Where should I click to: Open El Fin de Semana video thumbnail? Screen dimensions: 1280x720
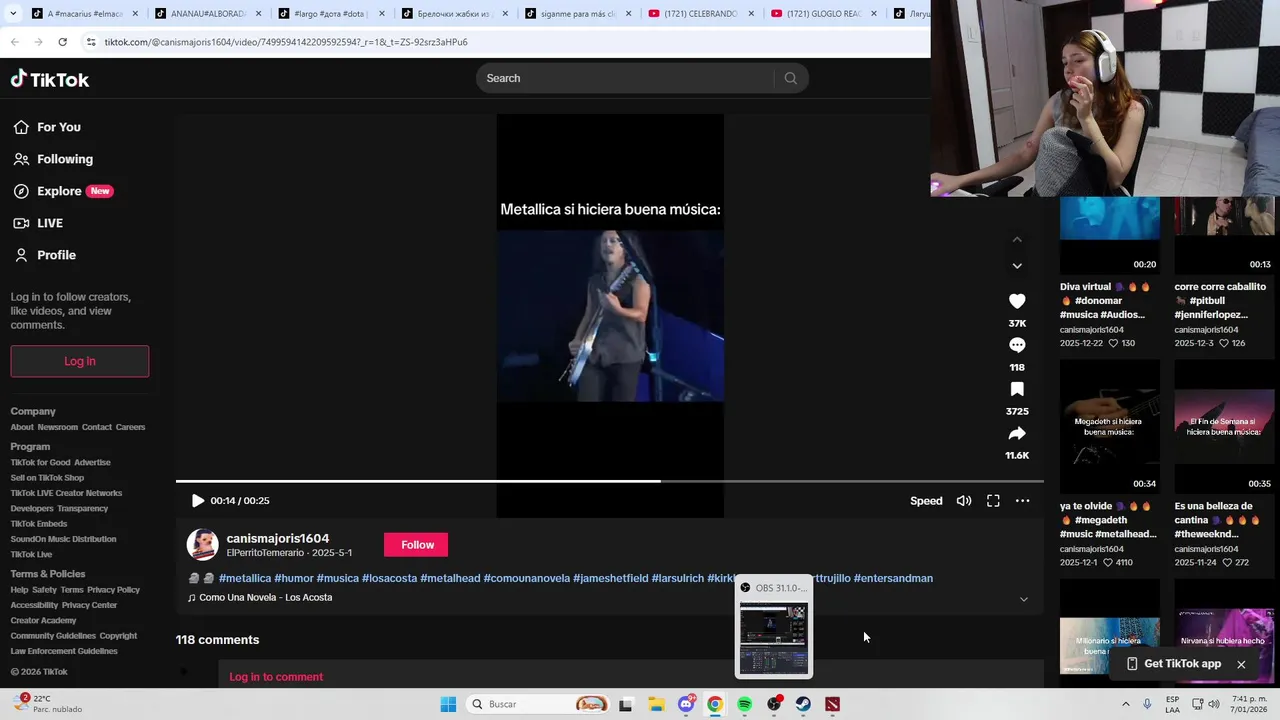coord(1224,426)
